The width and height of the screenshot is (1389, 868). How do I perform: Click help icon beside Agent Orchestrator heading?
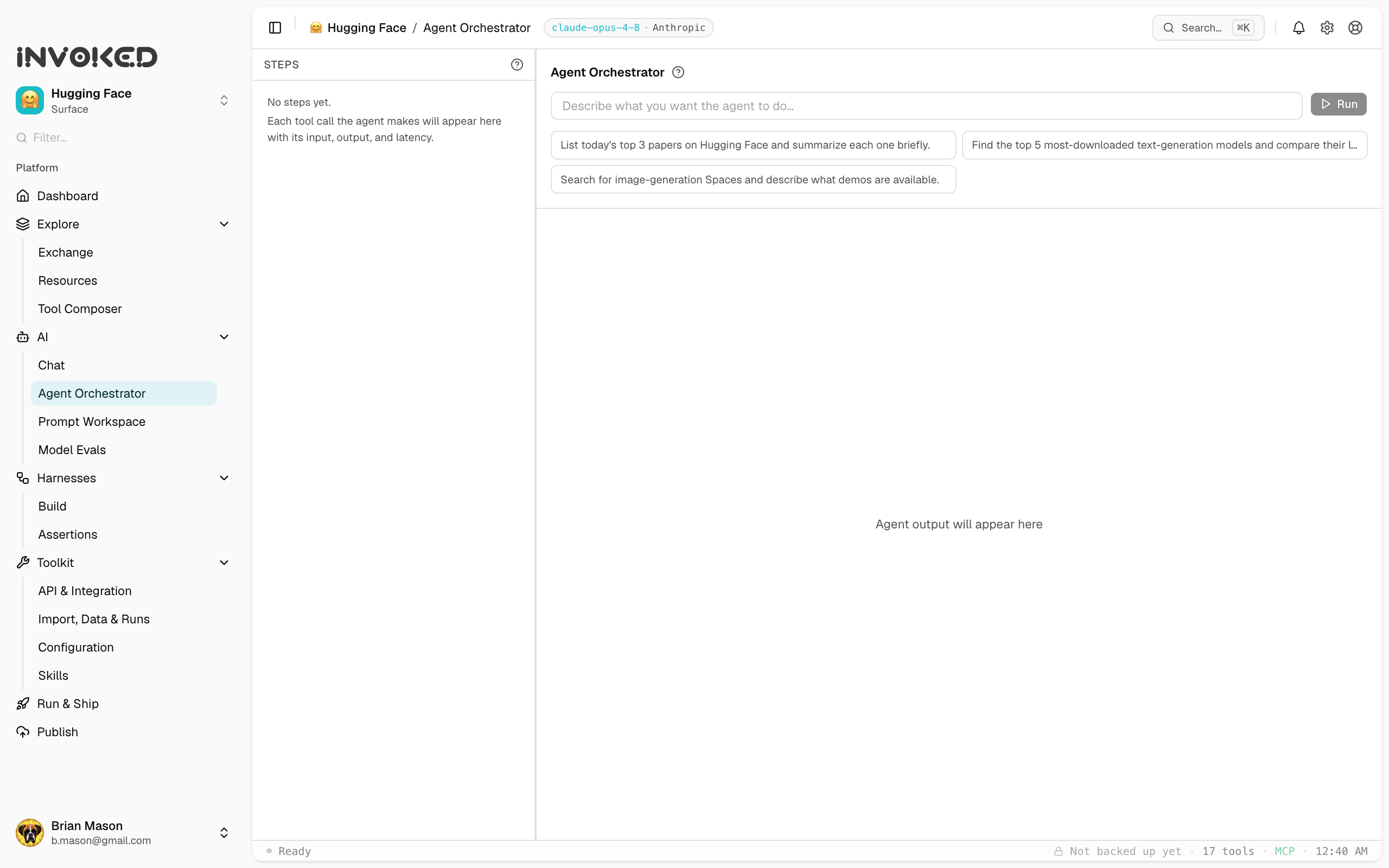tap(678, 72)
